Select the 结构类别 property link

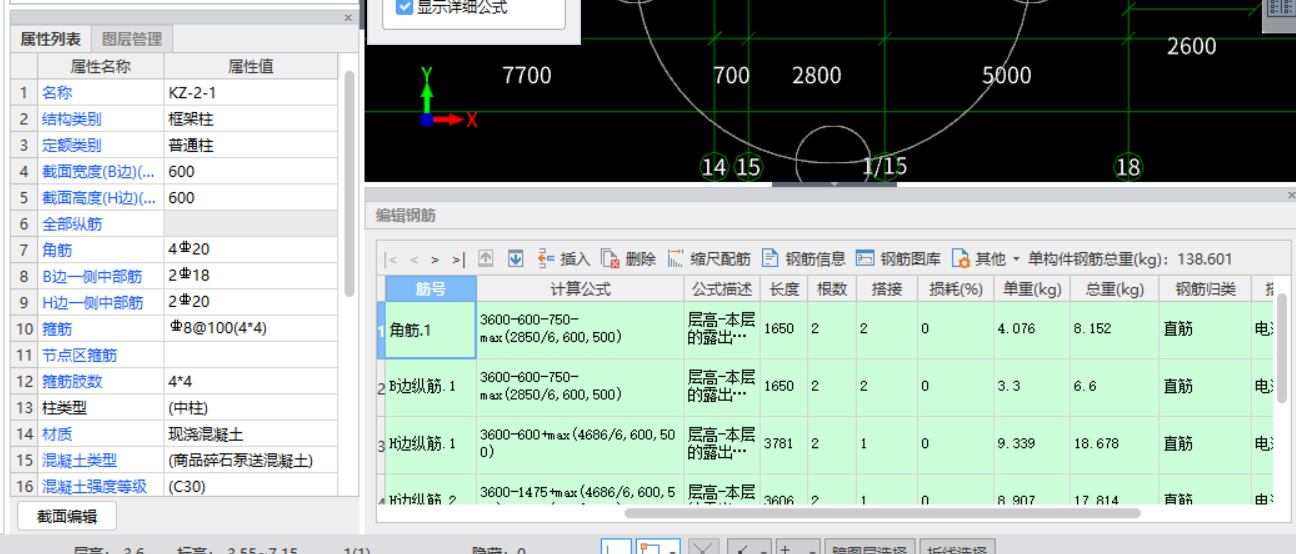(x=71, y=119)
